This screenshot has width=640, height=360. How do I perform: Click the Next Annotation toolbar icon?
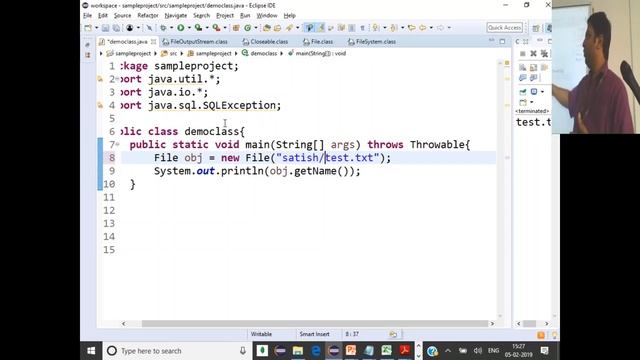pyautogui.click(x=376, y=28)
